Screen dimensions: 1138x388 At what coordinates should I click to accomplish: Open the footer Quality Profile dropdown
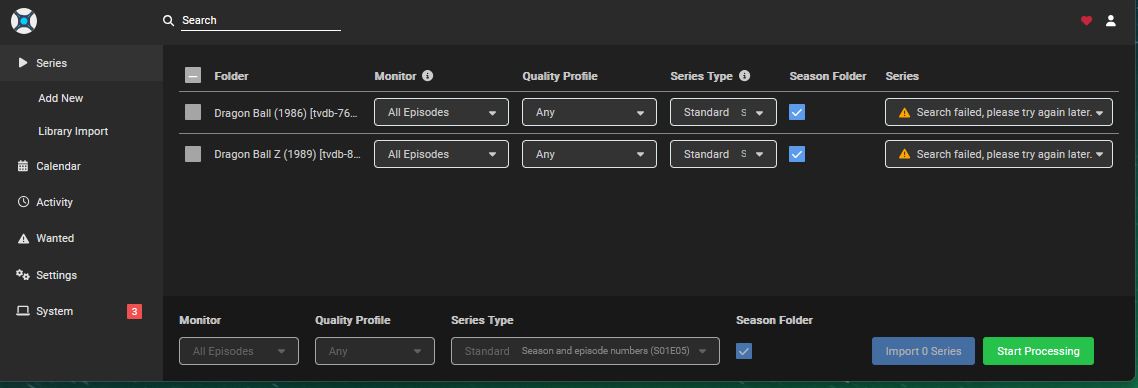click(374, 351)
